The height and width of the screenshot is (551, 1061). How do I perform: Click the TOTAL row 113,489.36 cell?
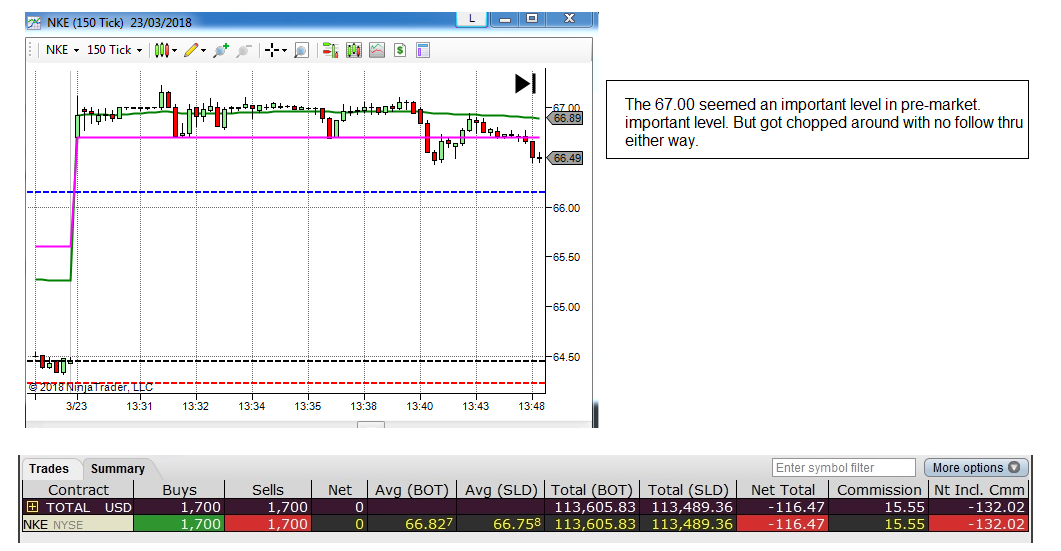tap(687, 507)
